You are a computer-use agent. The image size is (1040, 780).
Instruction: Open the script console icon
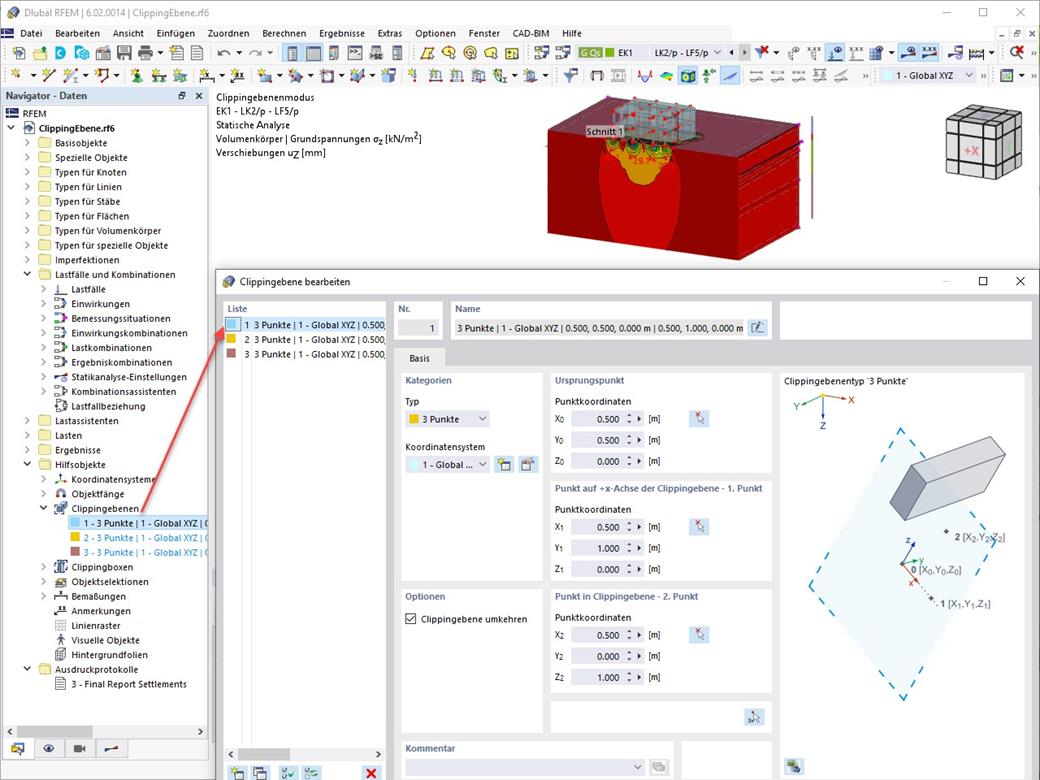click(356, 53)
